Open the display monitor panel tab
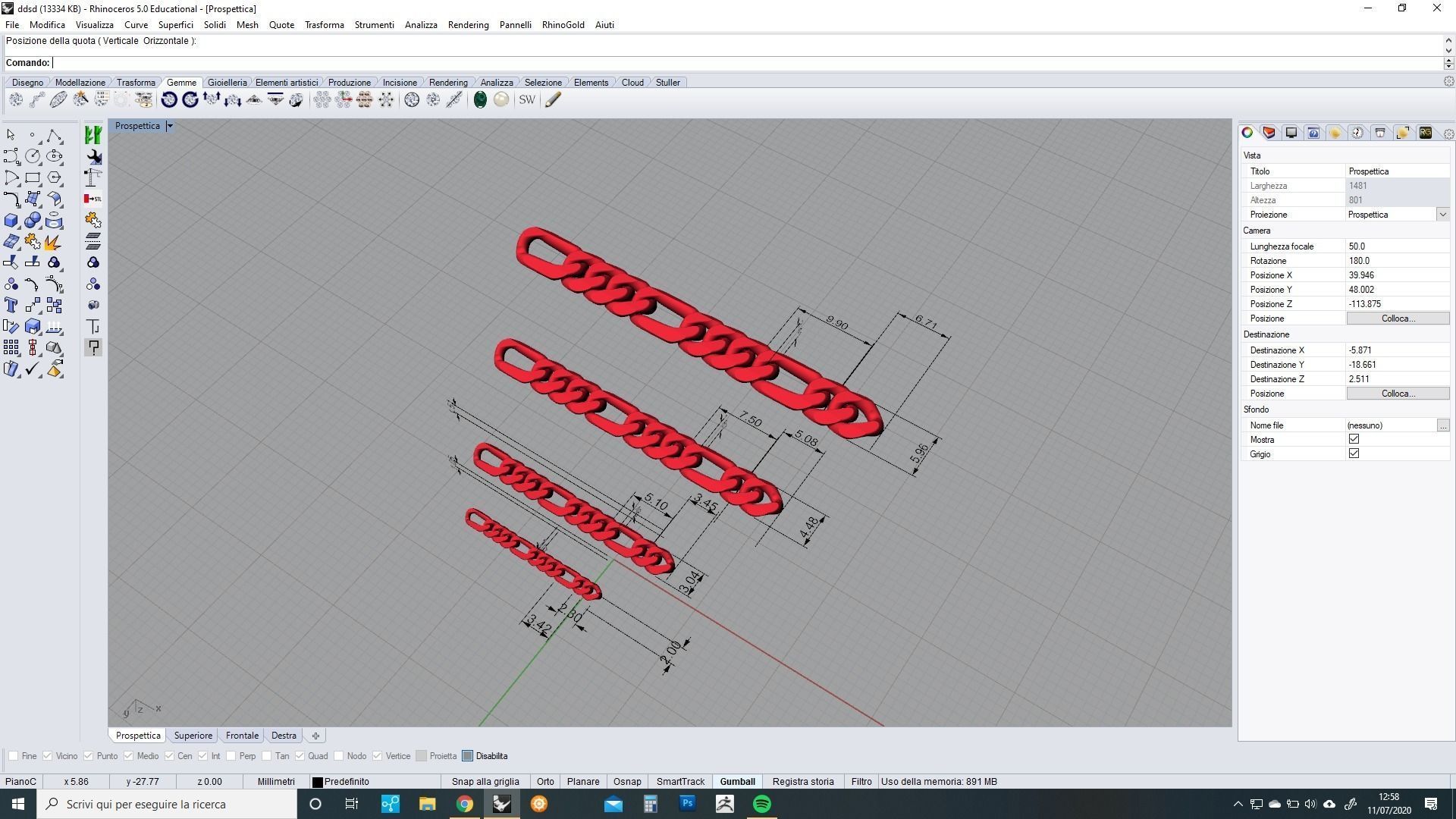Image resolution: width=1456 pixels, height=819 pixels. [x=1291, y=133]
